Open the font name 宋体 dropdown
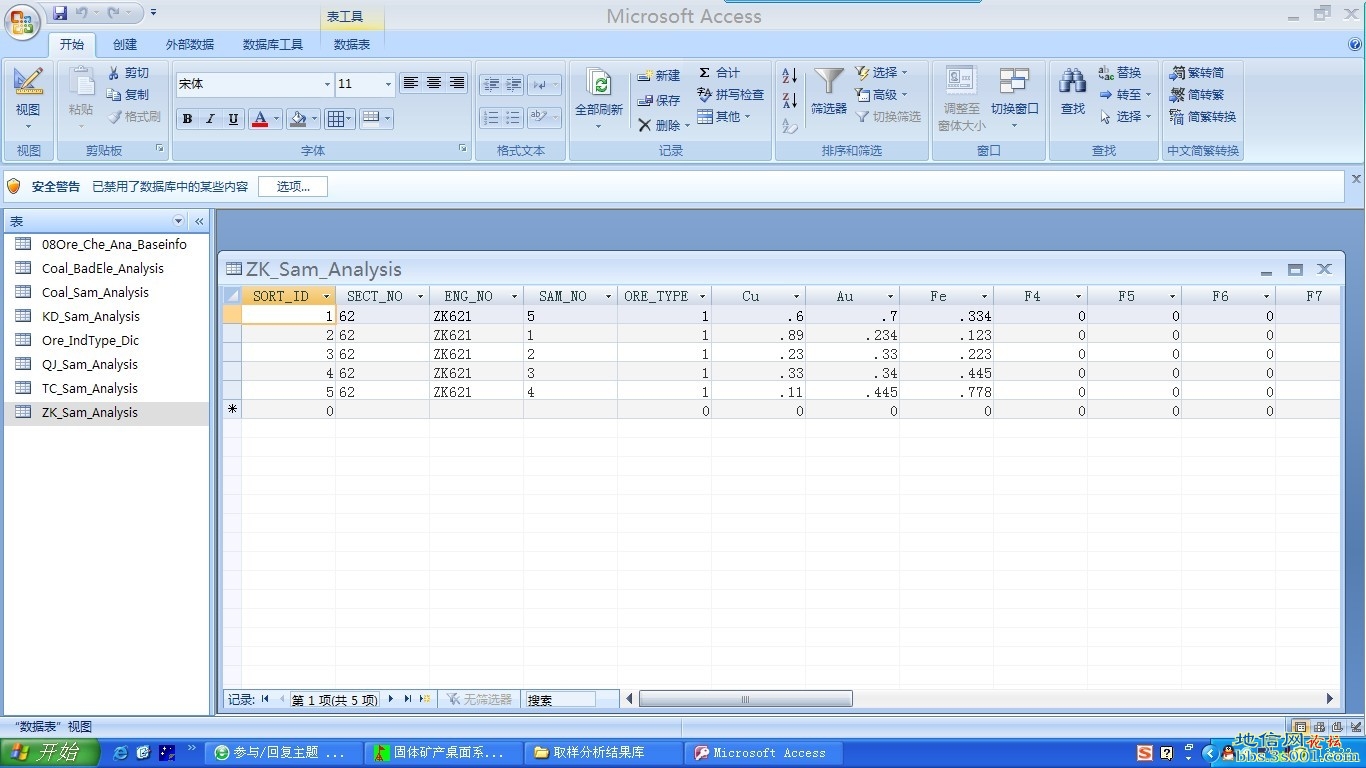 coord(327,84)
